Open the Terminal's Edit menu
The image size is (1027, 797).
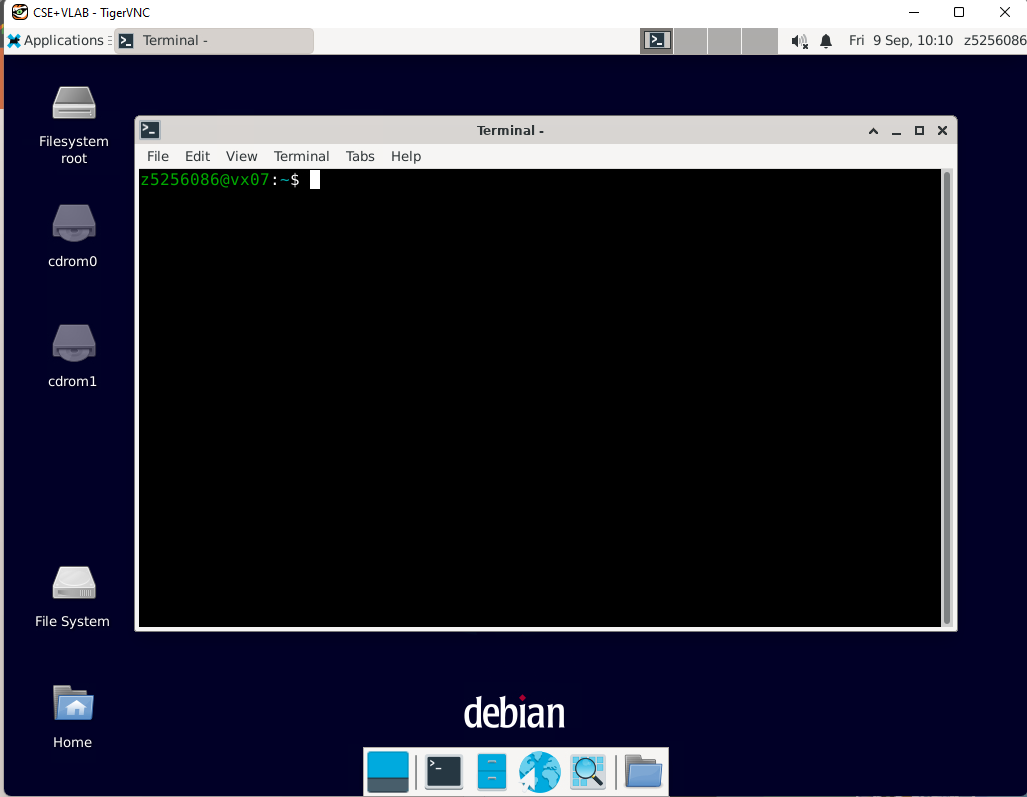tap(197, 156)
